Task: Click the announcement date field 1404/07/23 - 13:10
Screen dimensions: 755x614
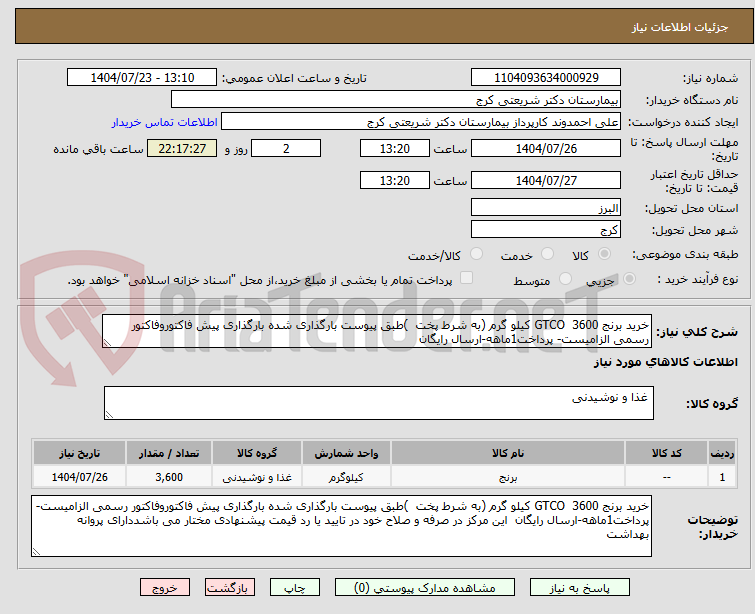Action: pyautogui.click(x=142, y=78)
